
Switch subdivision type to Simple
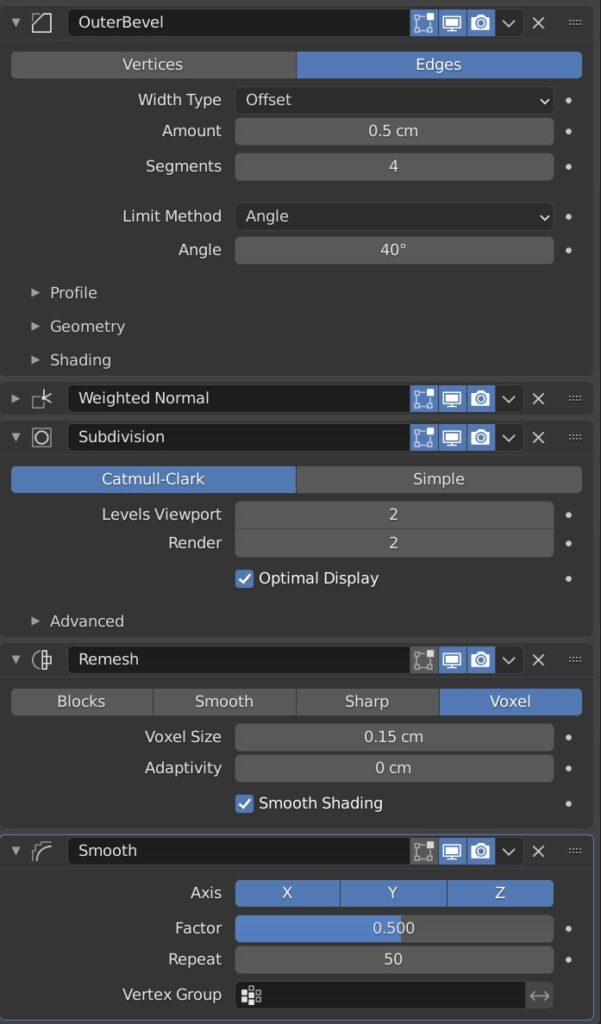coord(438,479)
